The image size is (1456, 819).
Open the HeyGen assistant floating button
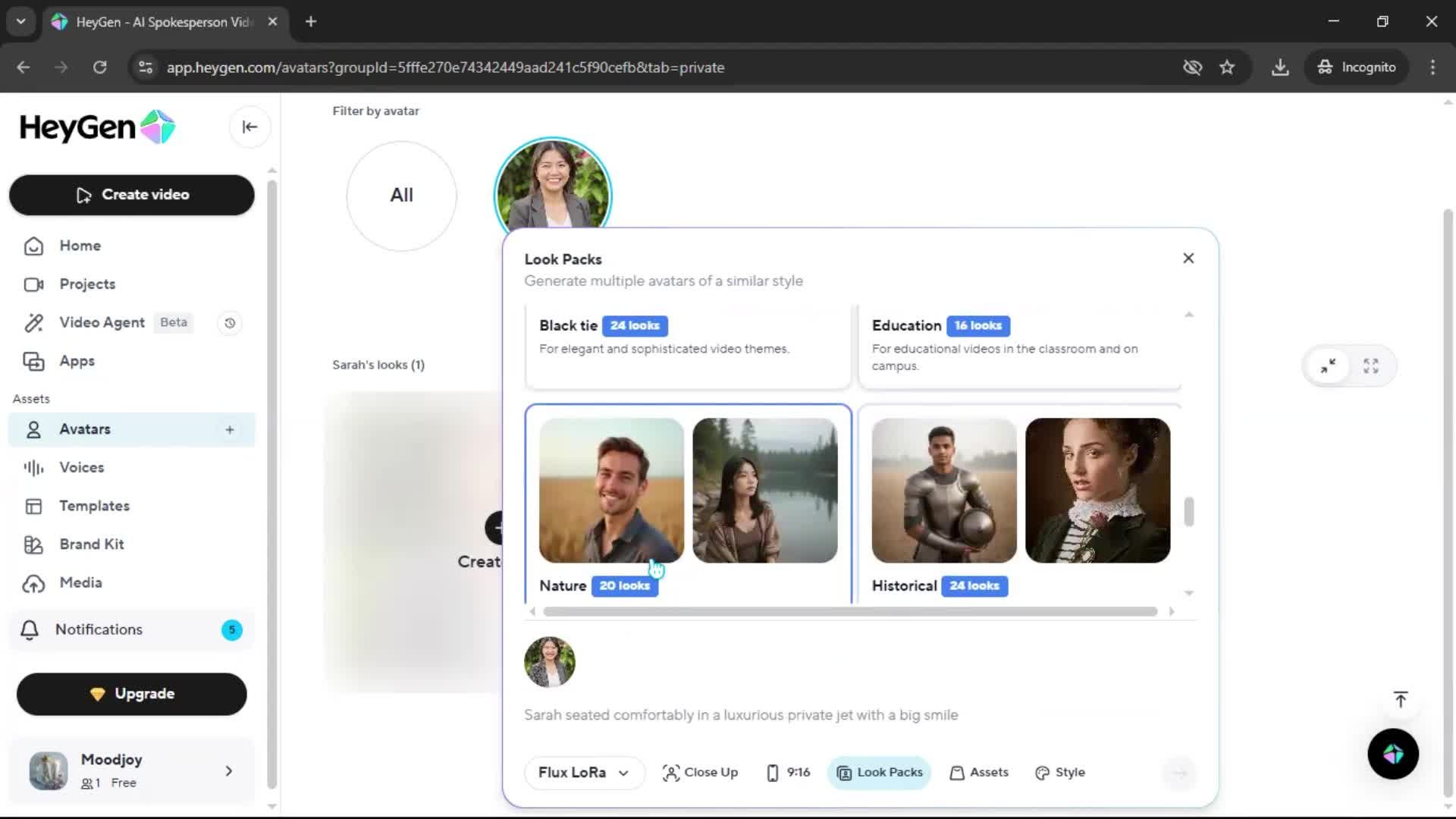pos(1392,754)
